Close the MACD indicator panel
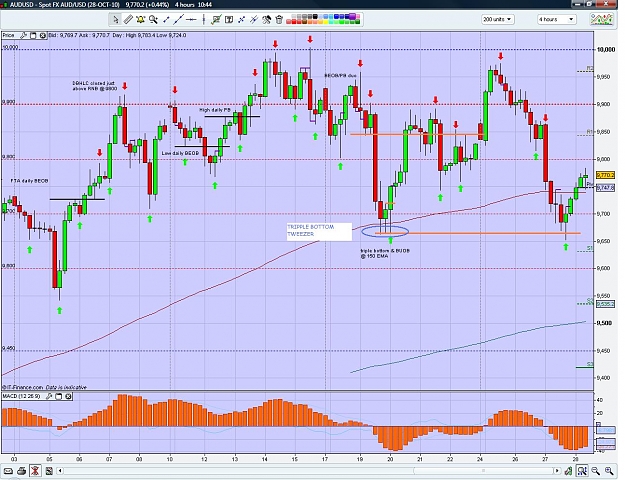625x480 pixels. coord(68,396)
